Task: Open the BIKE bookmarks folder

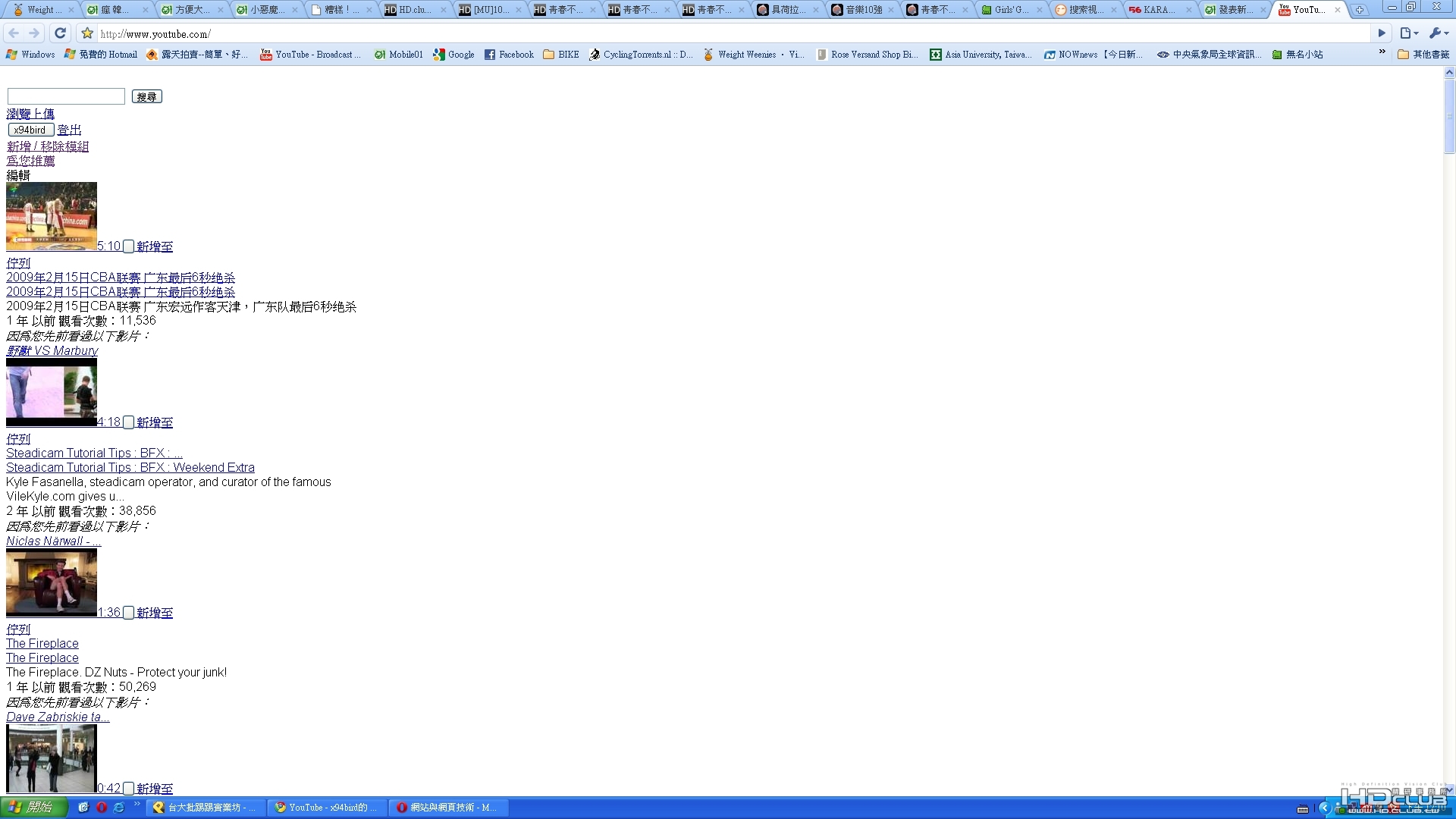Action: point(561,55)
